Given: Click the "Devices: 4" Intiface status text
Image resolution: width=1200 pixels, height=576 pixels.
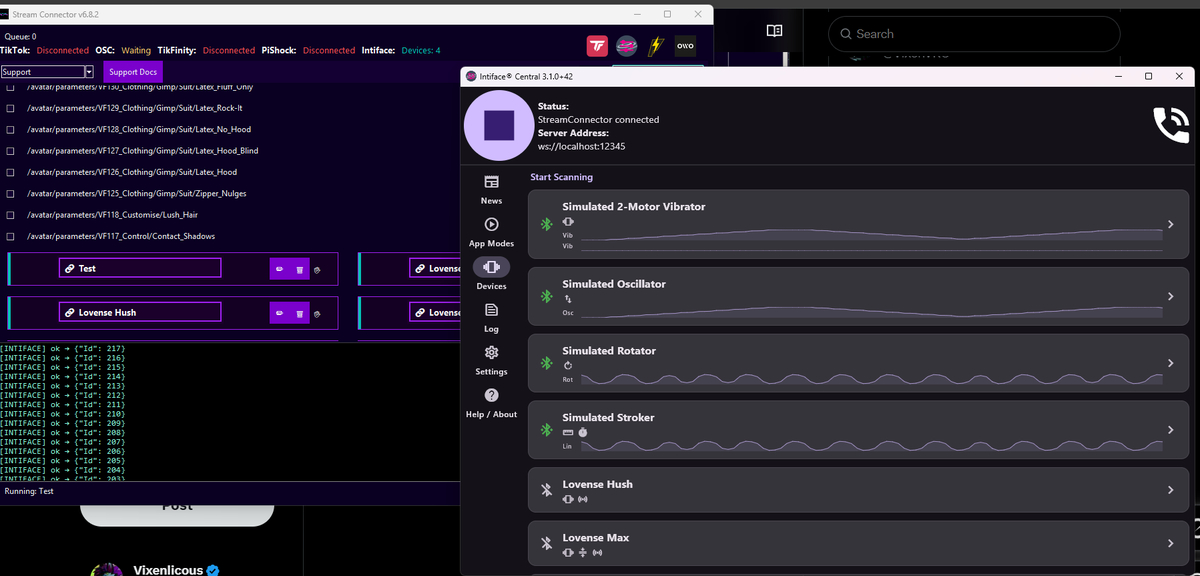Looking at the screenshot, I should (x=420, y=50).
